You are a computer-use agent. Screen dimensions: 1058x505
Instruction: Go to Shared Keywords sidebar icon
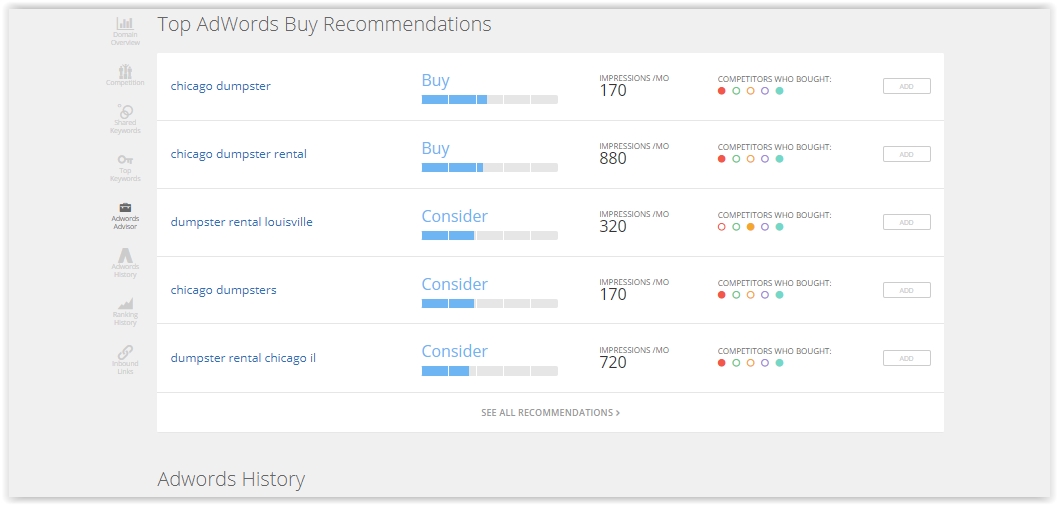(125, 119)
